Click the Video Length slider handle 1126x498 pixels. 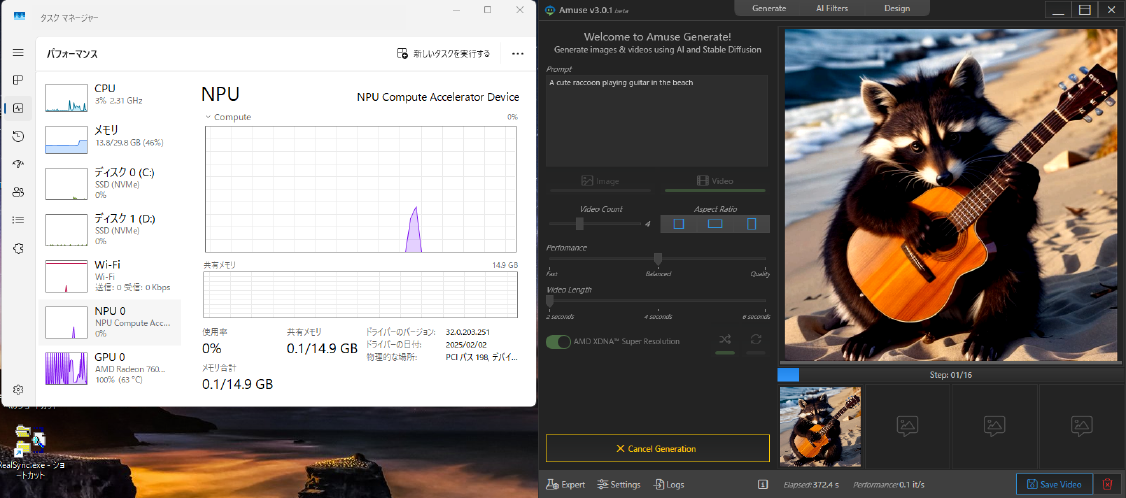click(549, 301)
